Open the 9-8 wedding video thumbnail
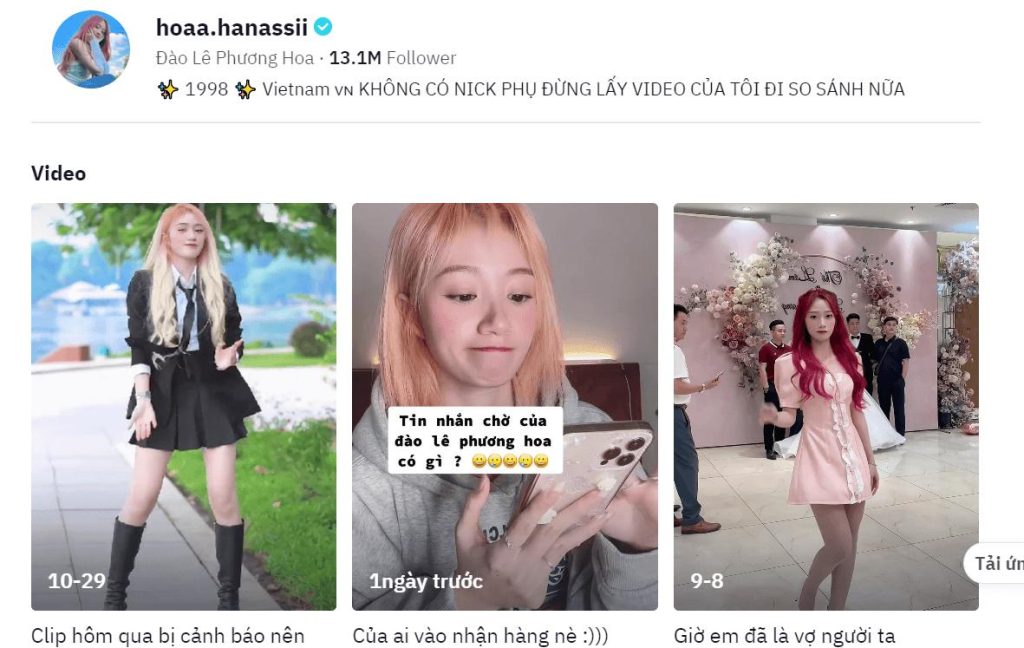 click(x=826, y=406)
